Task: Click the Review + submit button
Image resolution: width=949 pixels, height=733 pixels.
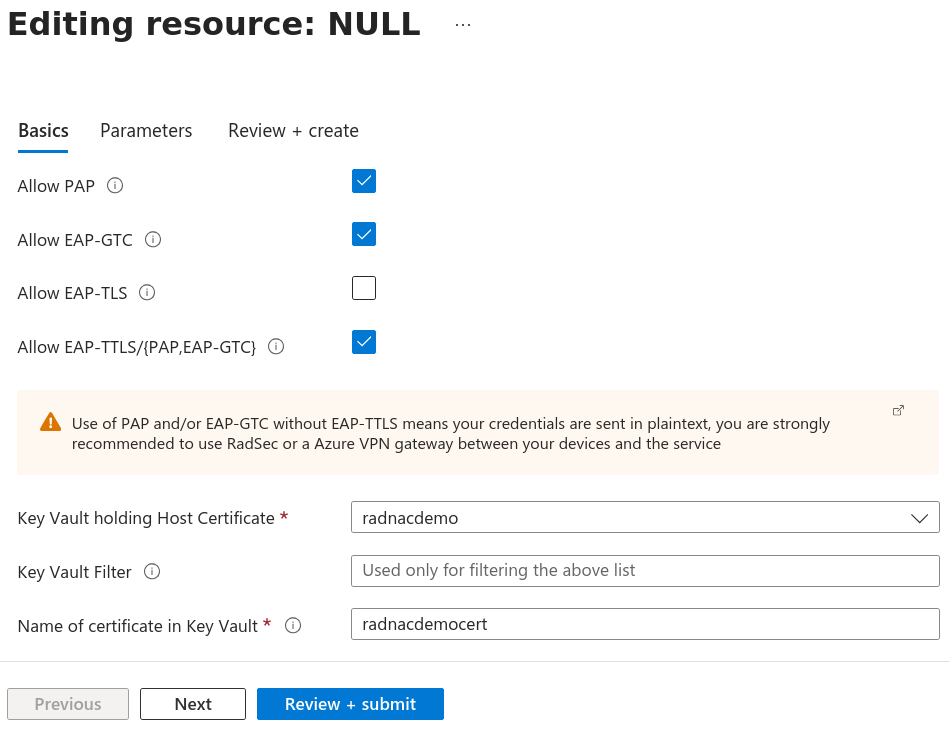Action: click(x=350, y=704)
